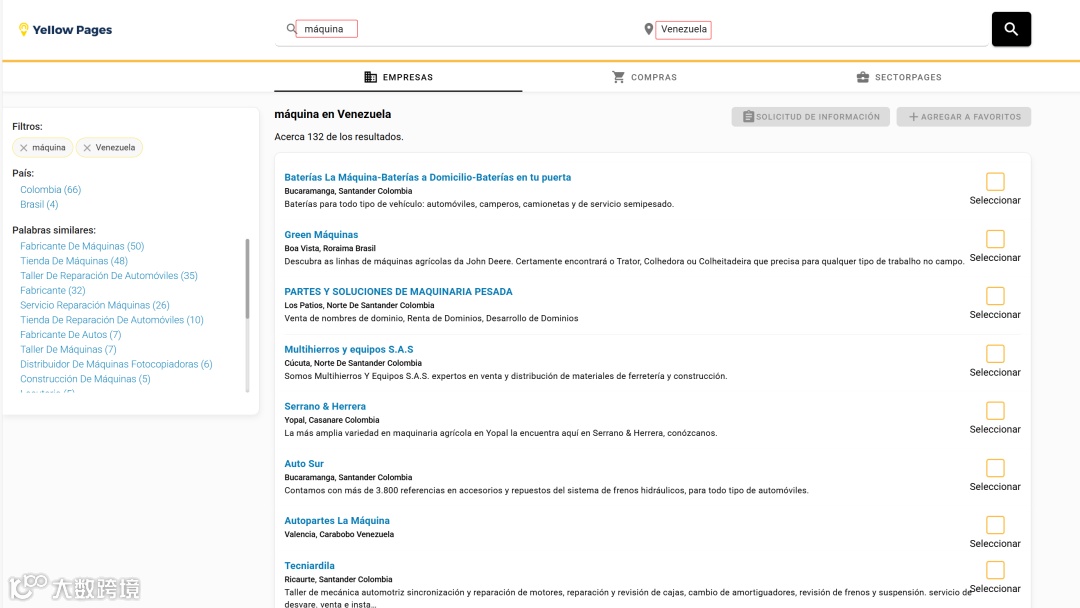This screenshot has width=1080, height=608.
Task: Open the Auto Sur listing
Action: click(304, 464)
